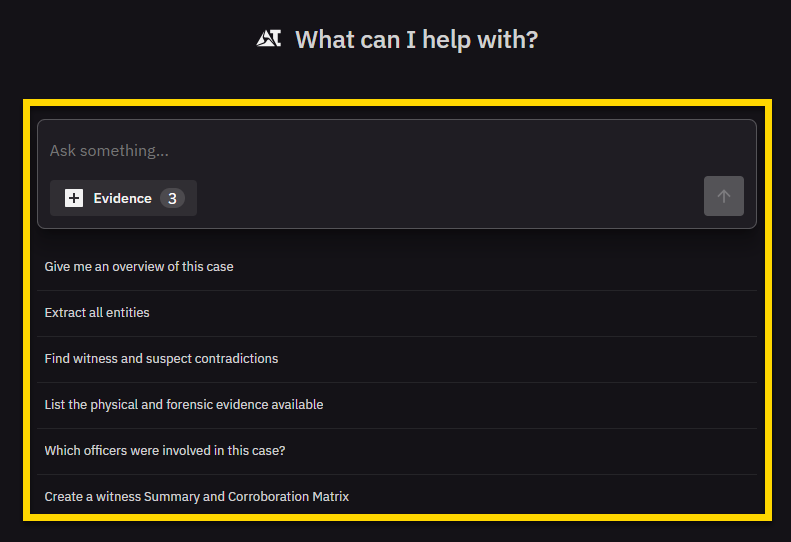
Task: Click the evidence count badge showing 3
Action: pyautogui.click(x=172, y=198)
